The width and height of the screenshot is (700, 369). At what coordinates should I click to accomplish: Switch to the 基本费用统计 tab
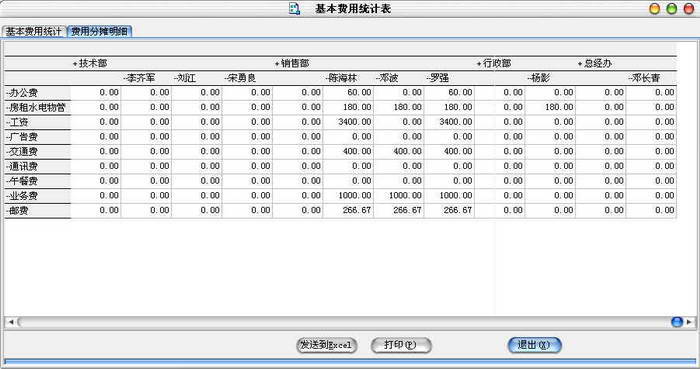[34, 31]
